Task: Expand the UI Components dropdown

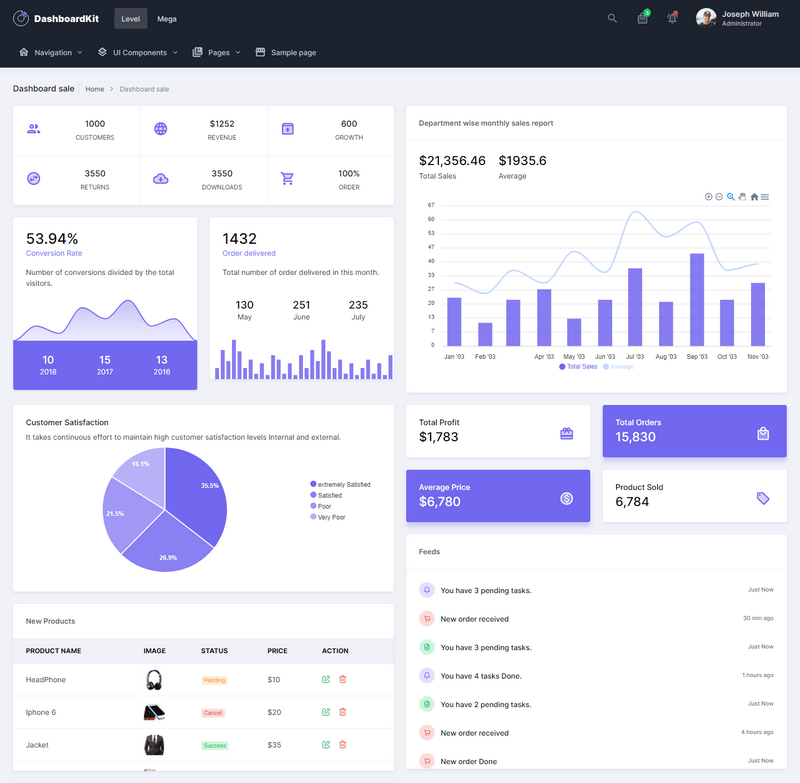Action: (138, 52)
